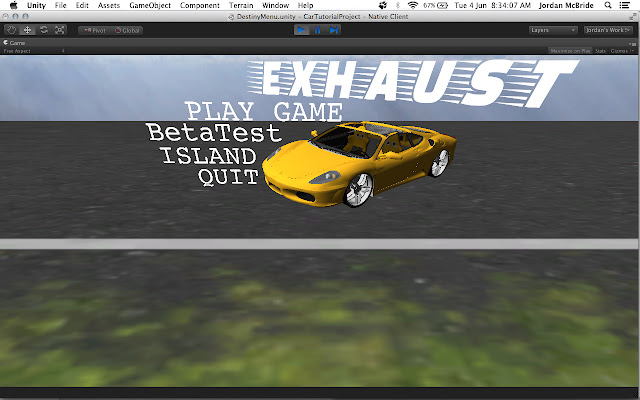Select the Rotate tool
The image size is (640, 400).
[x=44, y=30]
